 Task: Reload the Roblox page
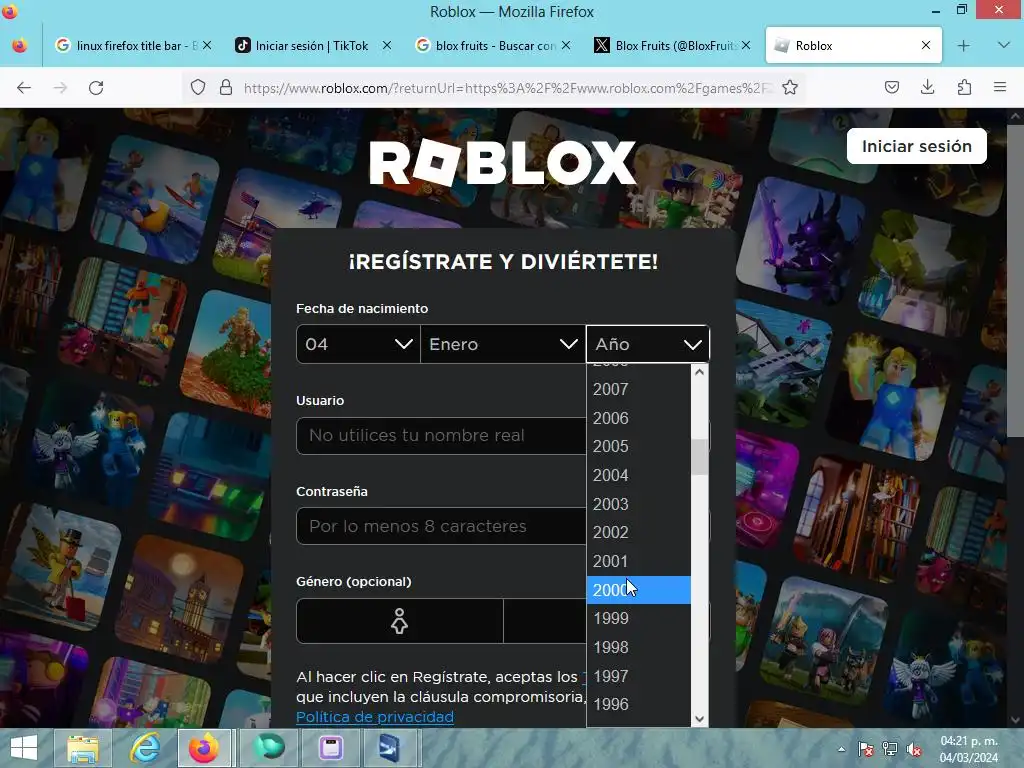96,88
